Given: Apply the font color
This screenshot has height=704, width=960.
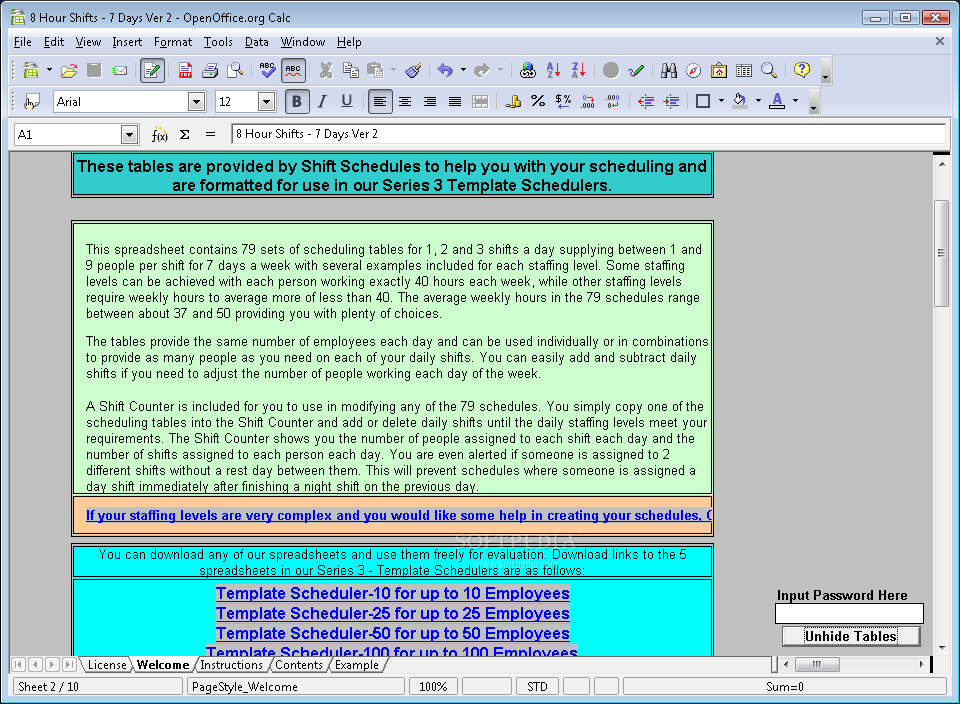Looking at the screenshot, I should point(777,102).
